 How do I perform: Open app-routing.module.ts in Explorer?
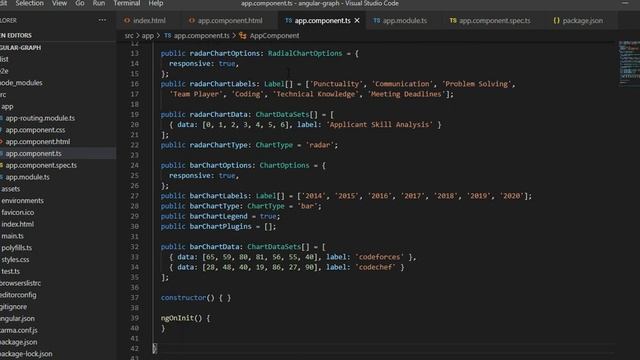[40, 118]
